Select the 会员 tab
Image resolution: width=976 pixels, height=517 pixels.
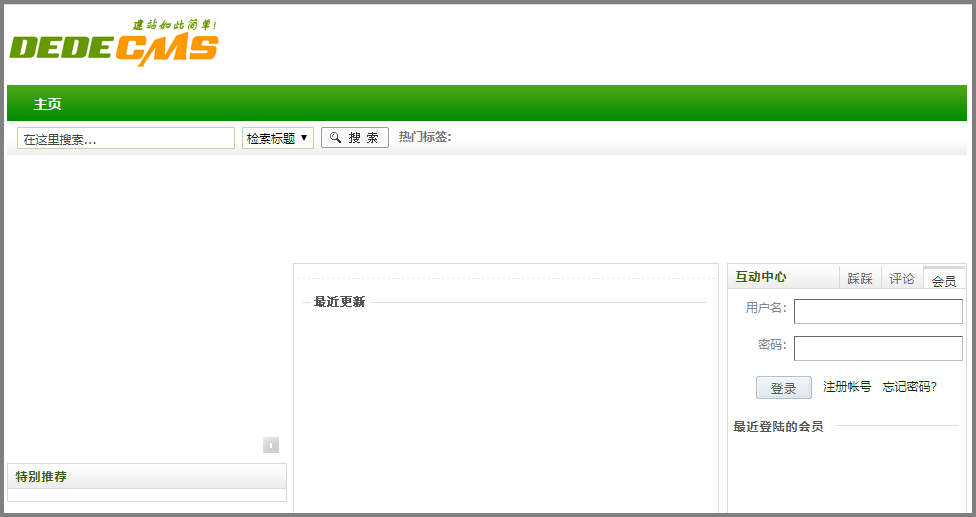pyautogui.click(x=944, y=279)
